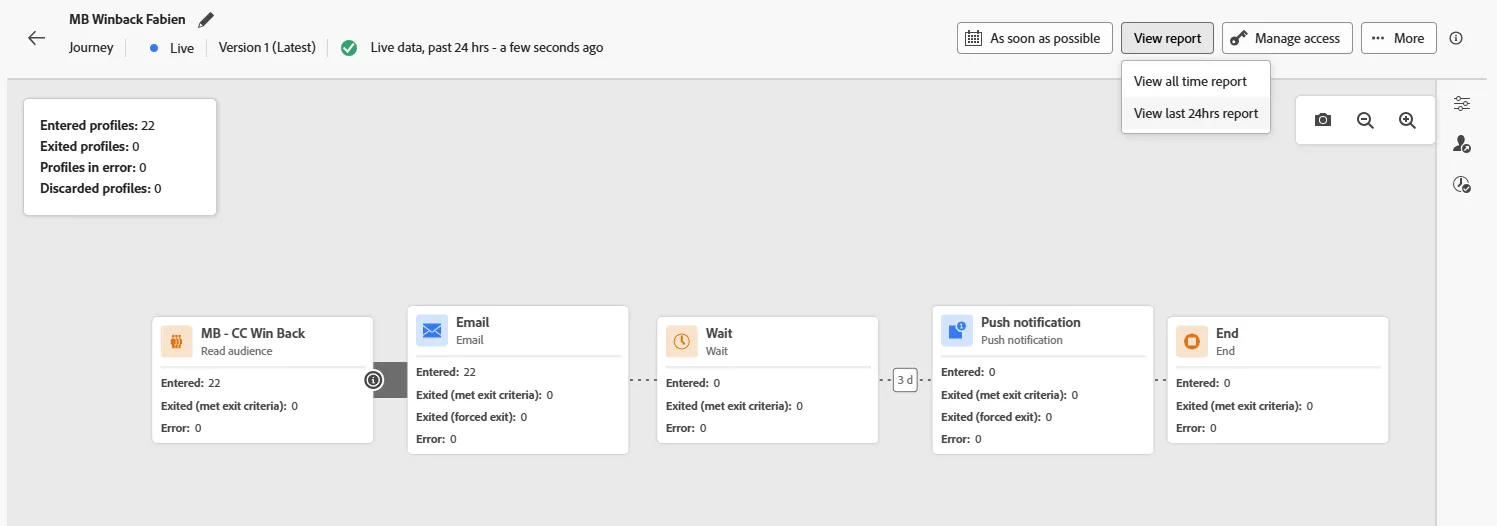Click Version 1 (Latest) label

click(267, 48)
